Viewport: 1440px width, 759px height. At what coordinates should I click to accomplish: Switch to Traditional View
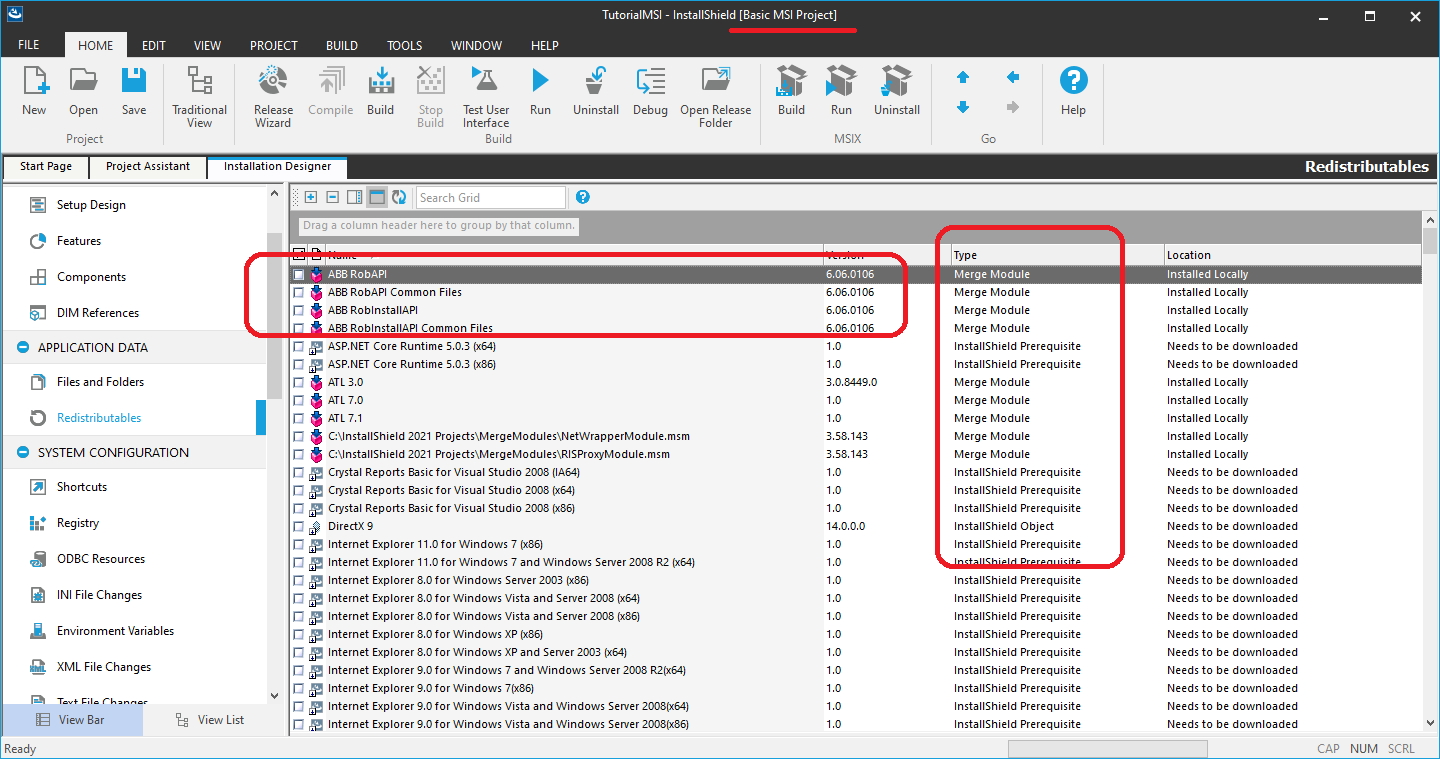(x=199, y=97)
